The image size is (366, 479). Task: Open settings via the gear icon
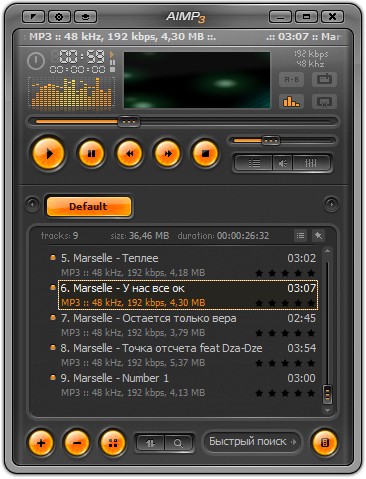(59, 16)
